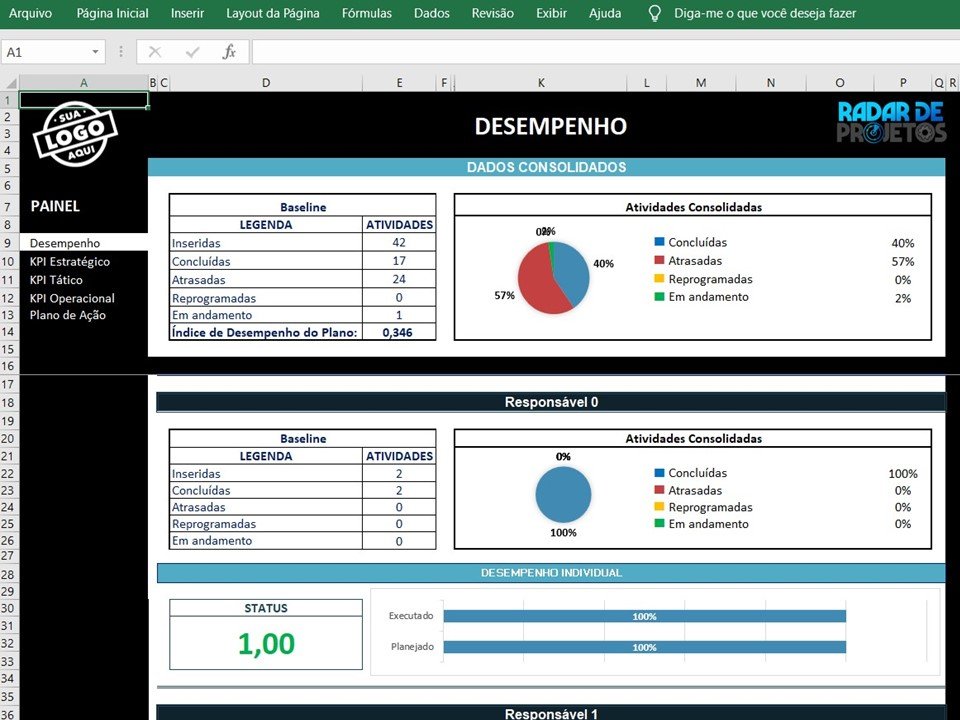
Task: Open the Name Box dropdown arrow
Action: point(94,51)
